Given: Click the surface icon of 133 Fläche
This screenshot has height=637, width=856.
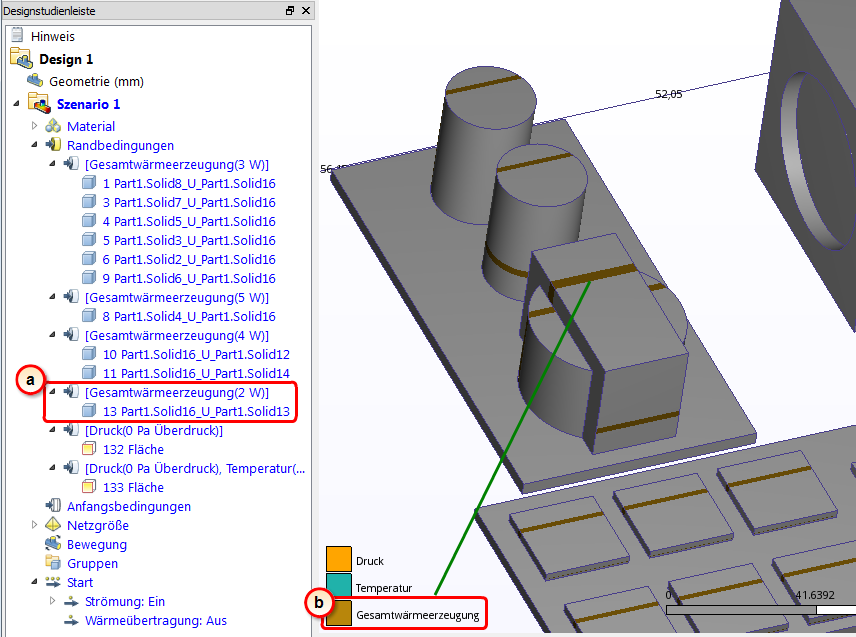Looking at the screenshot, I should pos(89,487).
